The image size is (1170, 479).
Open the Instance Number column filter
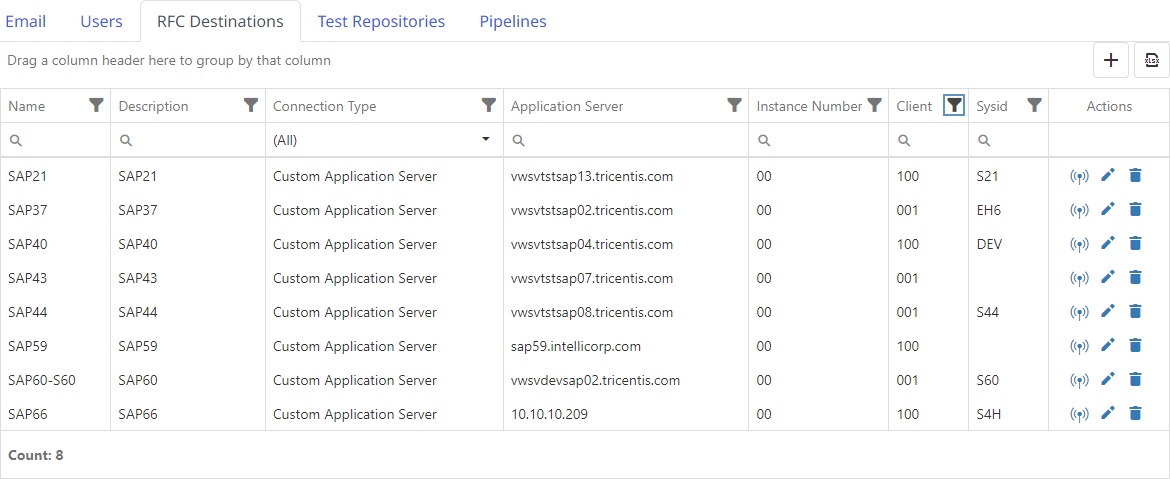coord(874,105)
